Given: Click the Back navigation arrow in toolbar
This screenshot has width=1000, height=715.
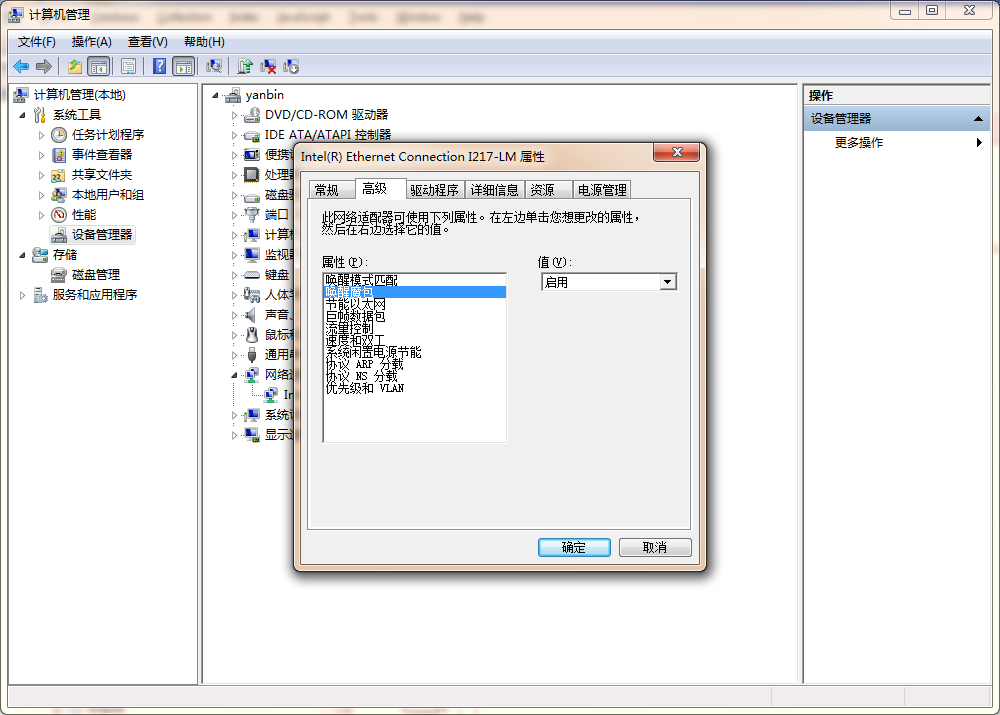Looking at the screenshot, I should pyautogui.click(x=20, y=66).
